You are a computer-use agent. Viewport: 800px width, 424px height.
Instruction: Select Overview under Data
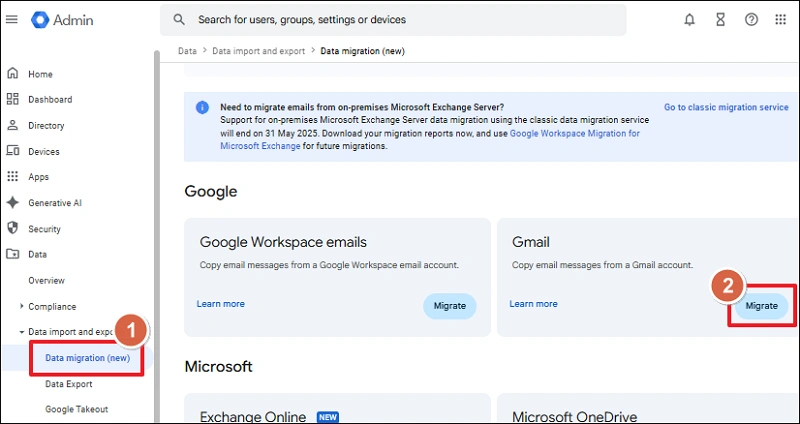pyautogui.click(x=46, y=280)
